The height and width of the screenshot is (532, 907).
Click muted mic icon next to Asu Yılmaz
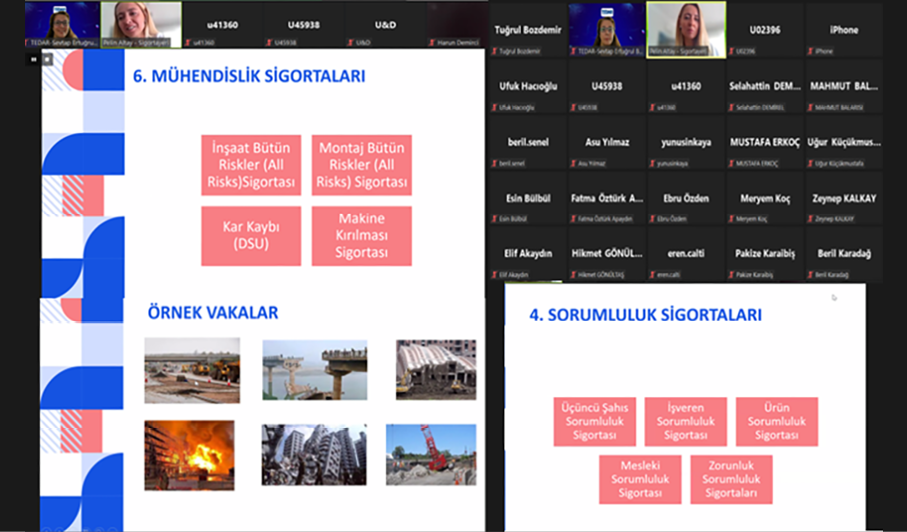(x=574, y=163)
